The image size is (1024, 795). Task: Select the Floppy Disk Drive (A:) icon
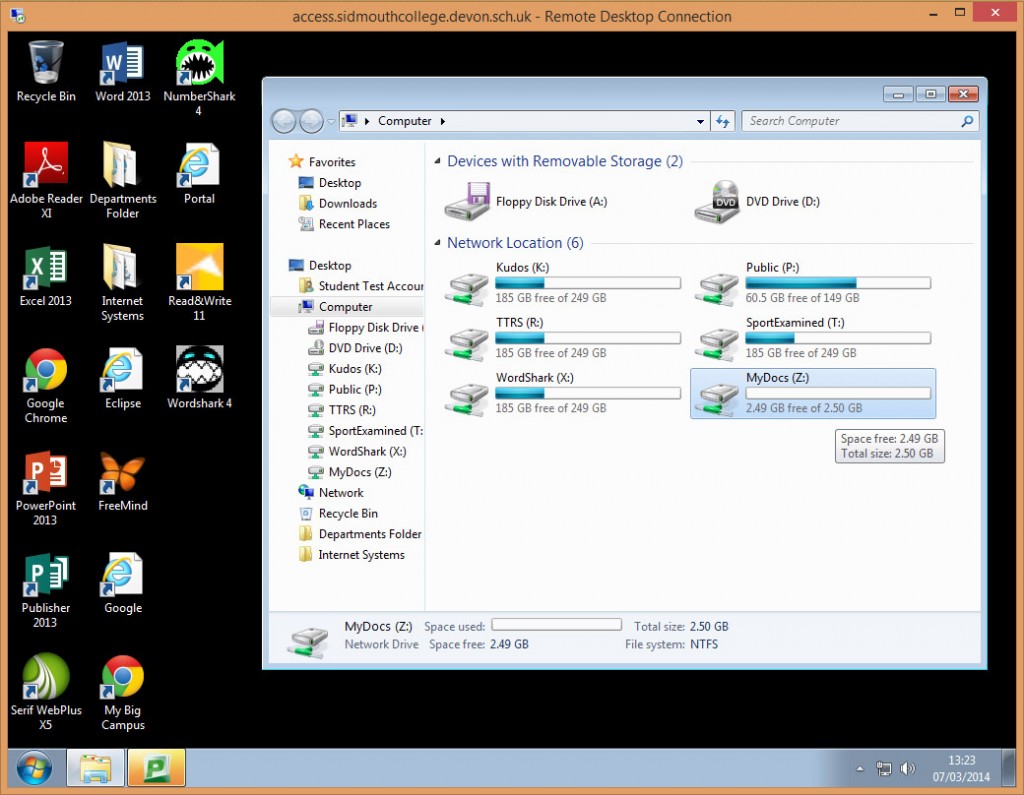point(468,202)
